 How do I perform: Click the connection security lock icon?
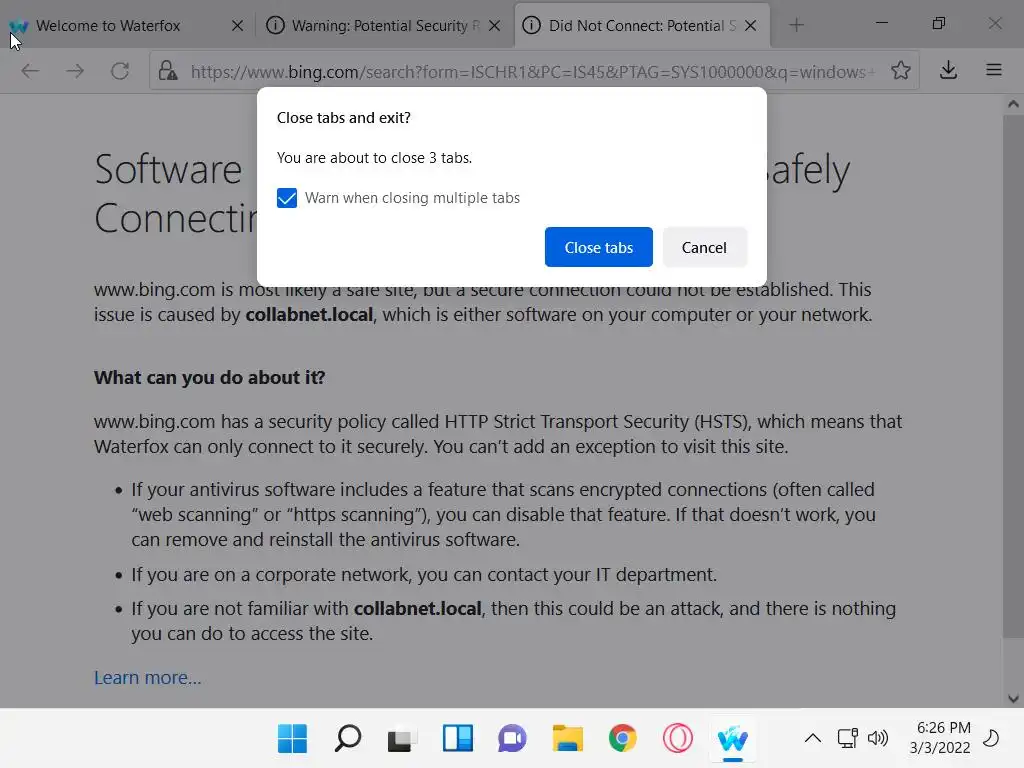pos(168,71)
